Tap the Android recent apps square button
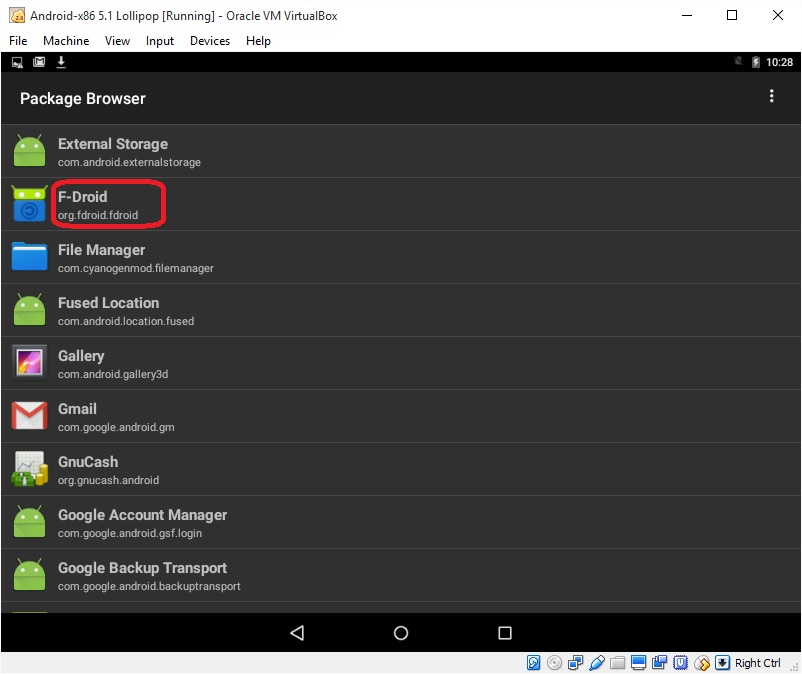 pos(505,633)
